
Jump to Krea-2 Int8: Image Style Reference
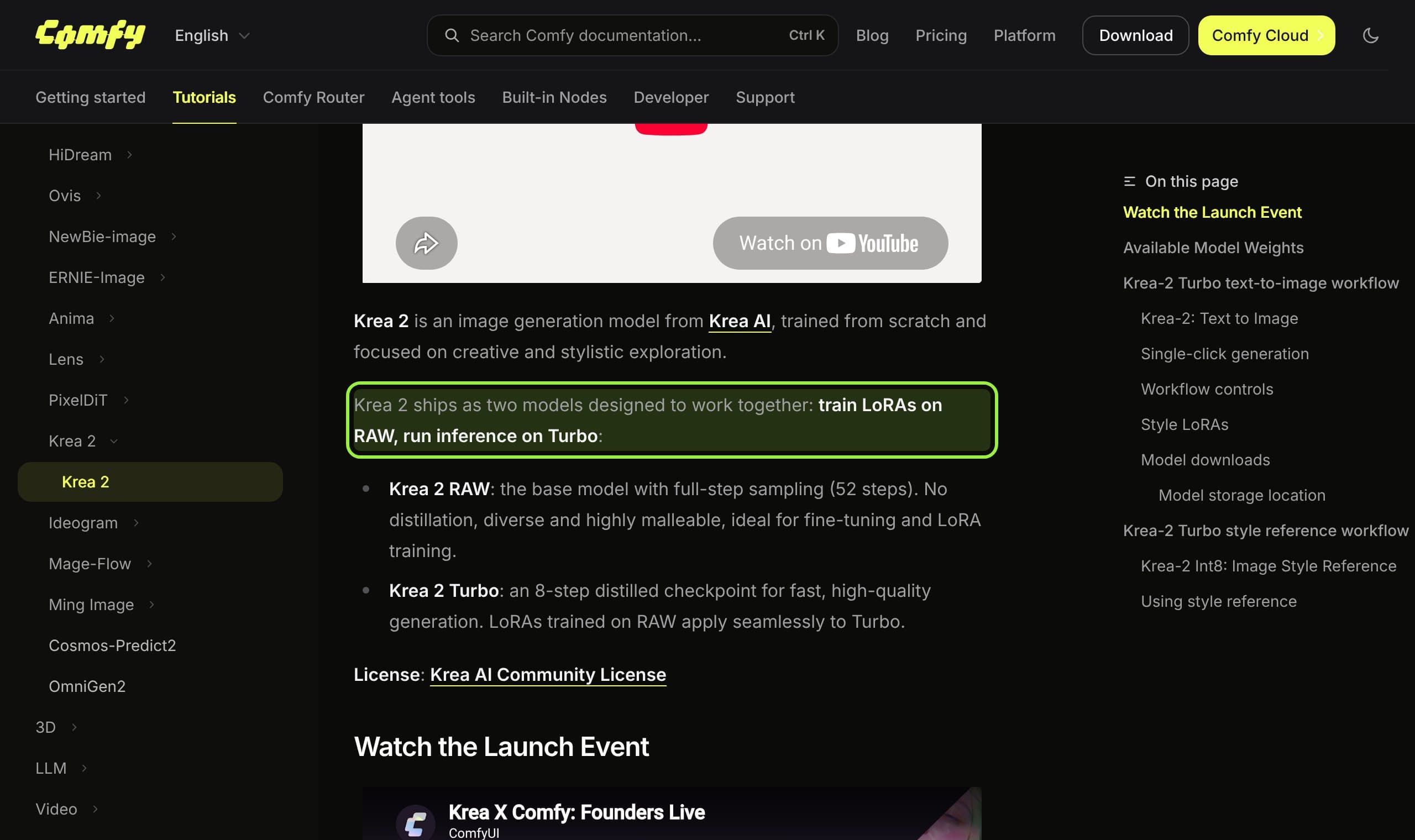tap(1268, 566)
